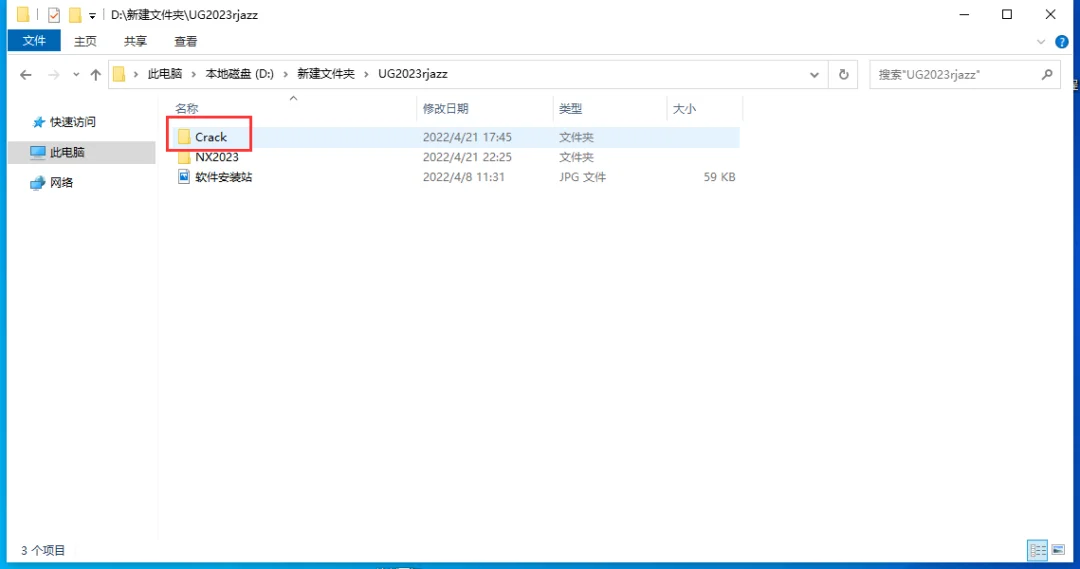Click the window folder icon in title bar
Viewport: 1080px width, 569px height.
tap(23, 14)
